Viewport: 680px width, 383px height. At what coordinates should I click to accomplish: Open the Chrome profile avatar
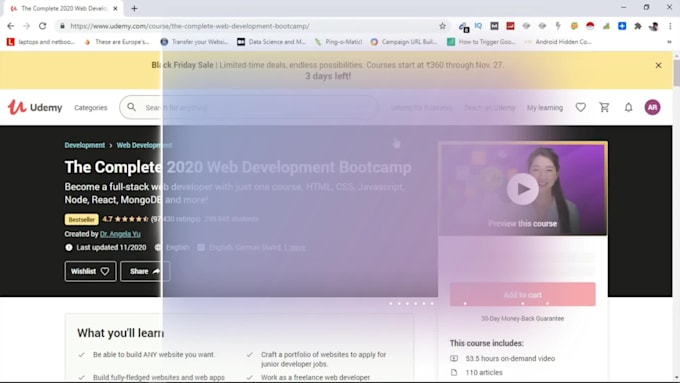(x=654, y=26)
